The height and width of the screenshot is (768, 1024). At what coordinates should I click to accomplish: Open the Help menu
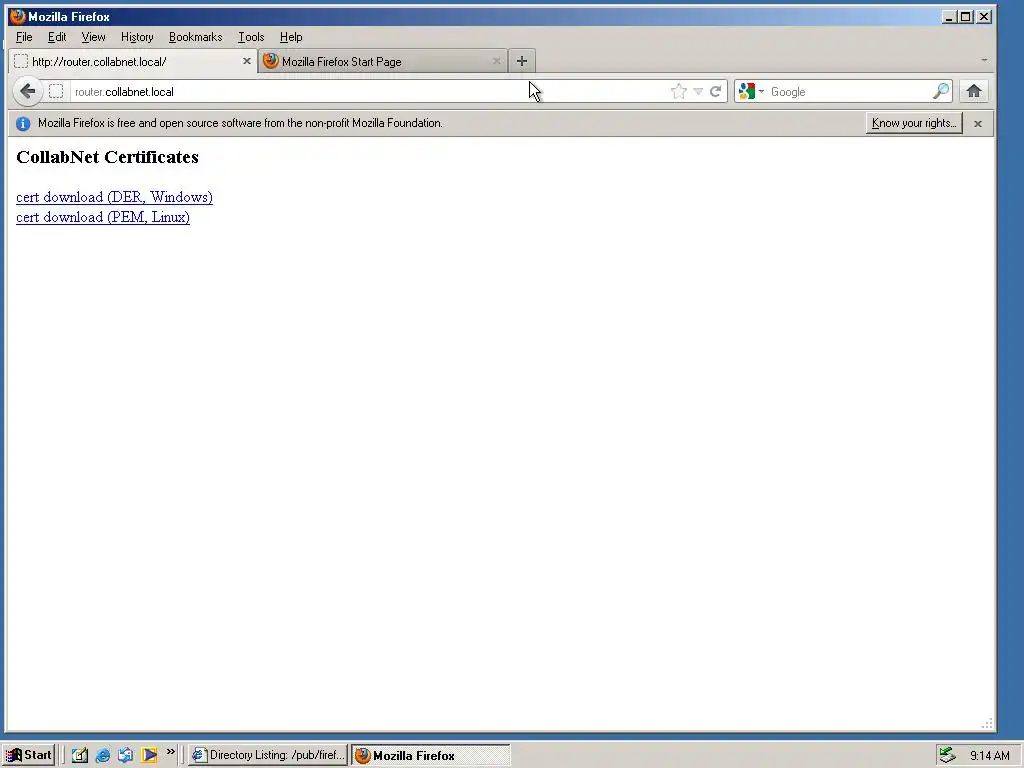pyautogui.click(x=291, y=37)
